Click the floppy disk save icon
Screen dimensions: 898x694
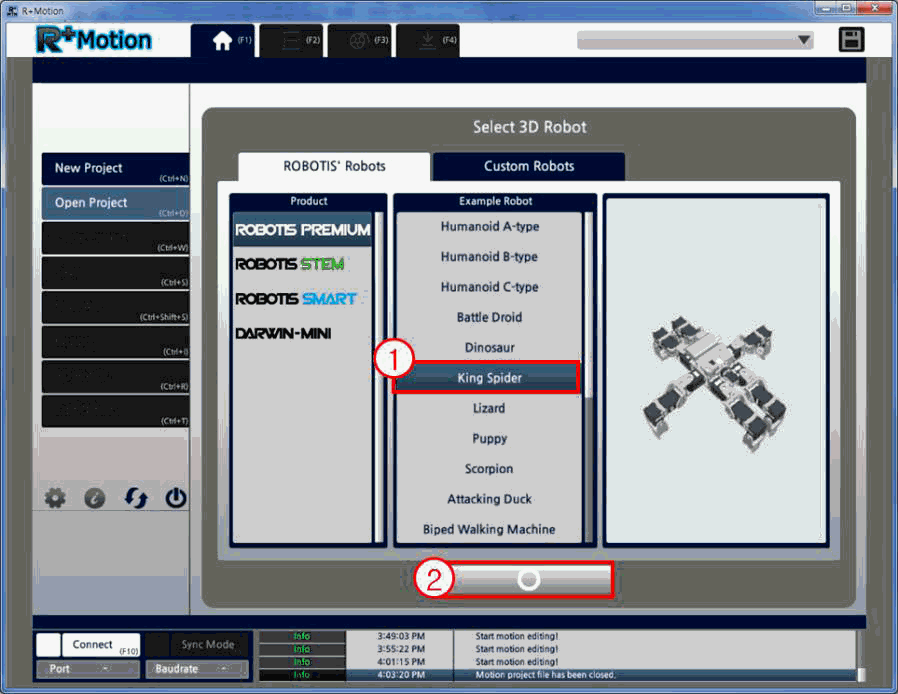tap(851, 40)
